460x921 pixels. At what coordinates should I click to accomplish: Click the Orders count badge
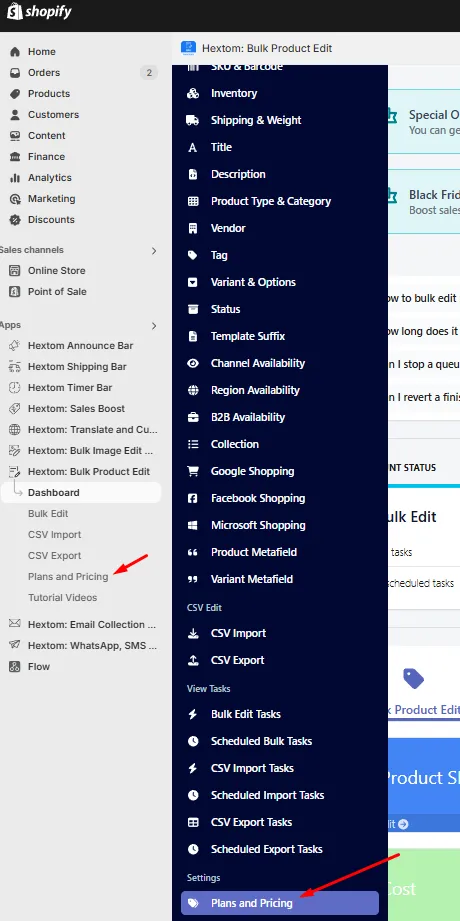149,73
